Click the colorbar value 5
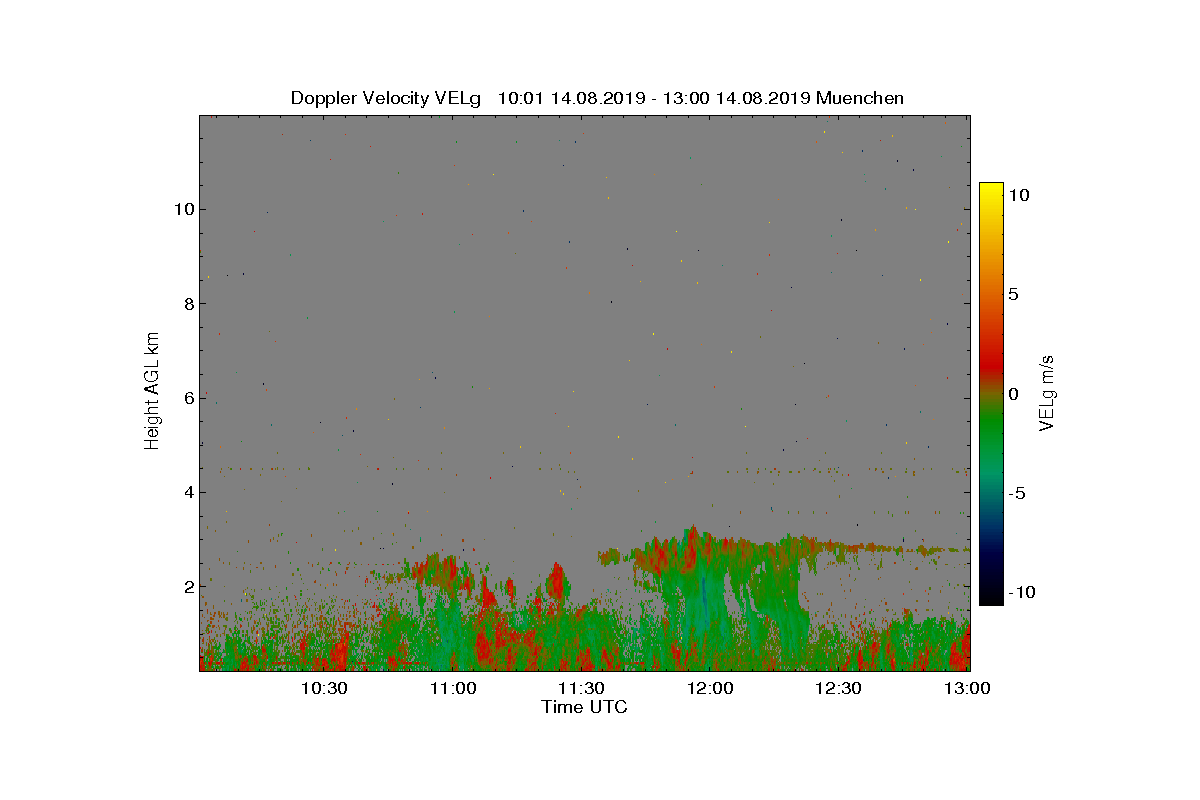This screenshot has height=800, width=1200. pos(1013,294)
